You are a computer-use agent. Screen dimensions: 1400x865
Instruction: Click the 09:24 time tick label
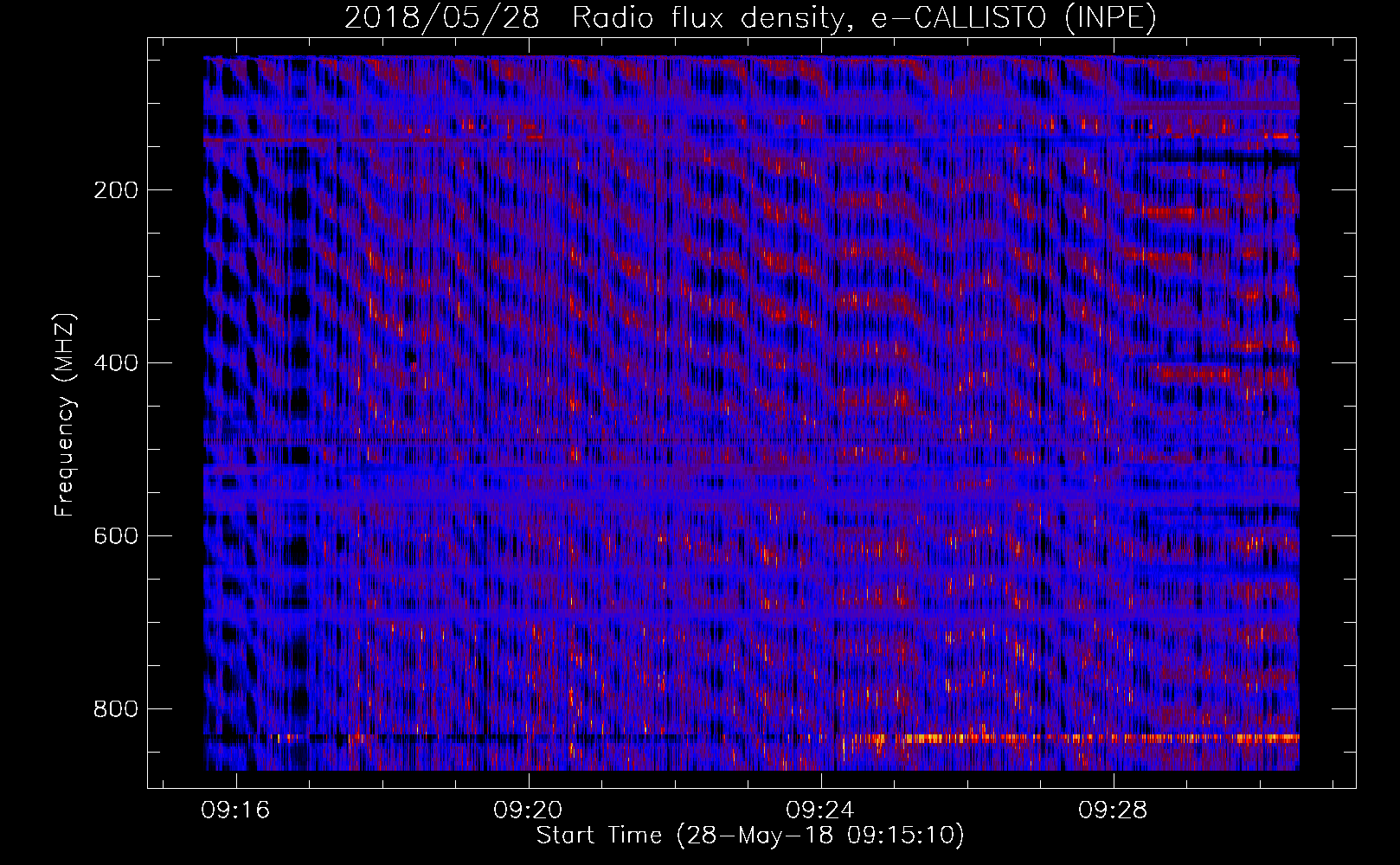point(820,811)
